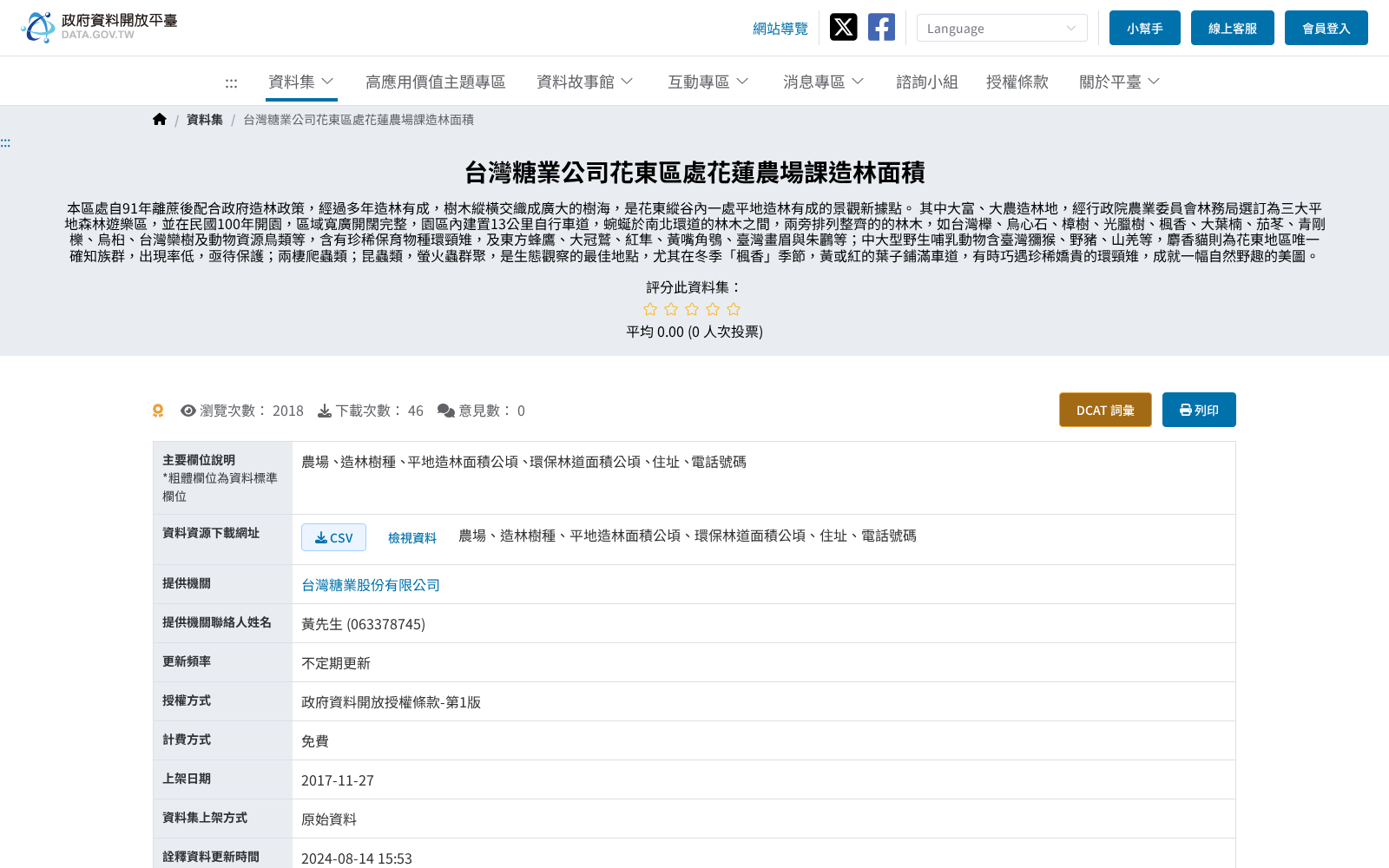1389x868 pixels.
Task: Click the 更新頻率 row label
Action: tap(187, 661)
